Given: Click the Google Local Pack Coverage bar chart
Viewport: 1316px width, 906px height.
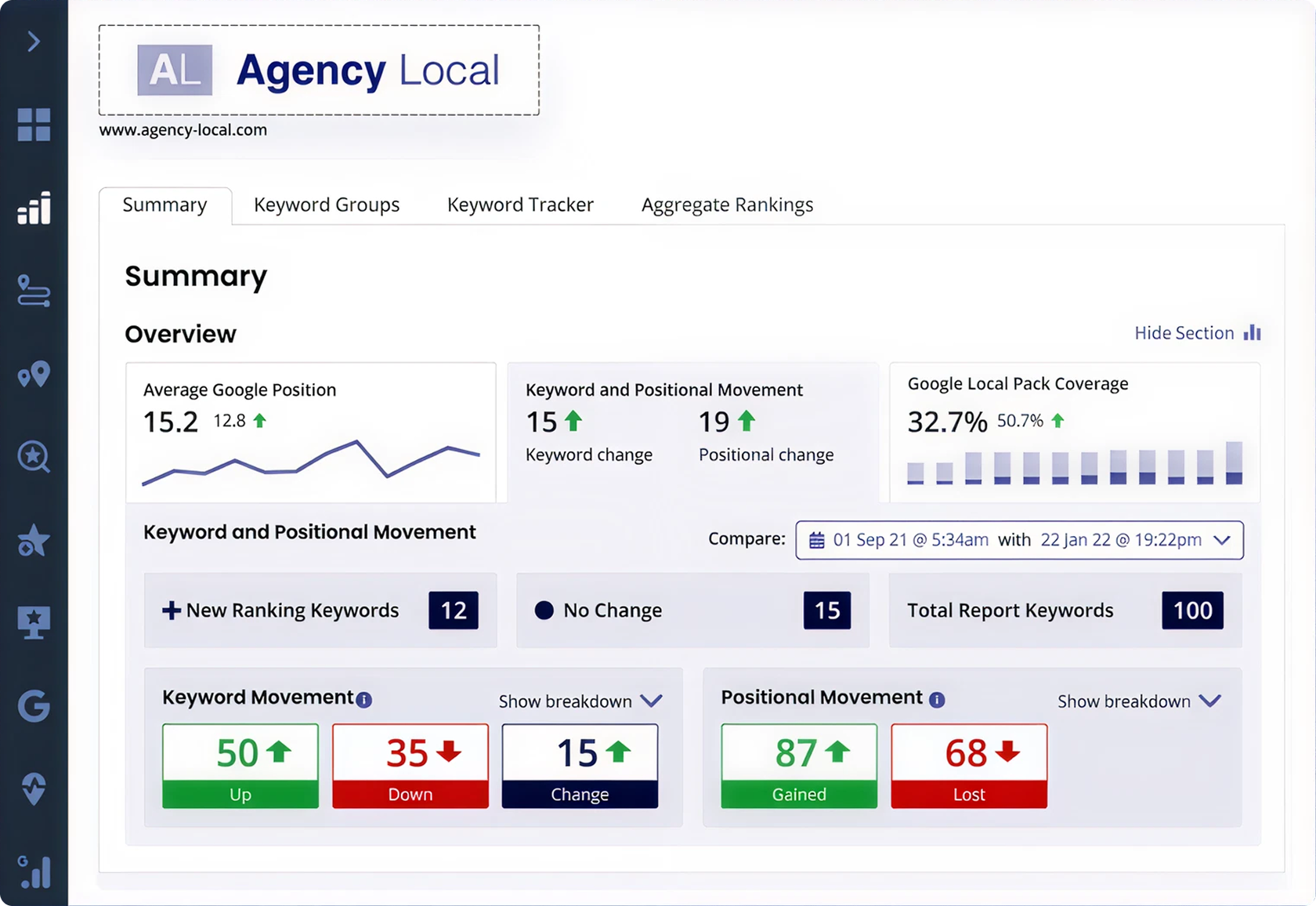Looking at the screenshot, I should tap(1075, 463).
